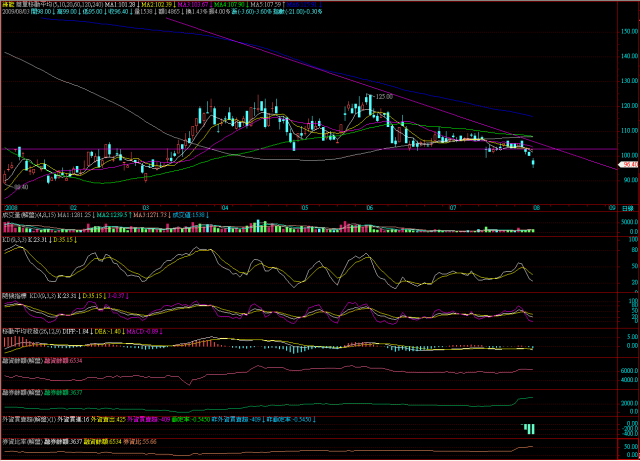Click the 110.00 price axis label

pos(630,131)
